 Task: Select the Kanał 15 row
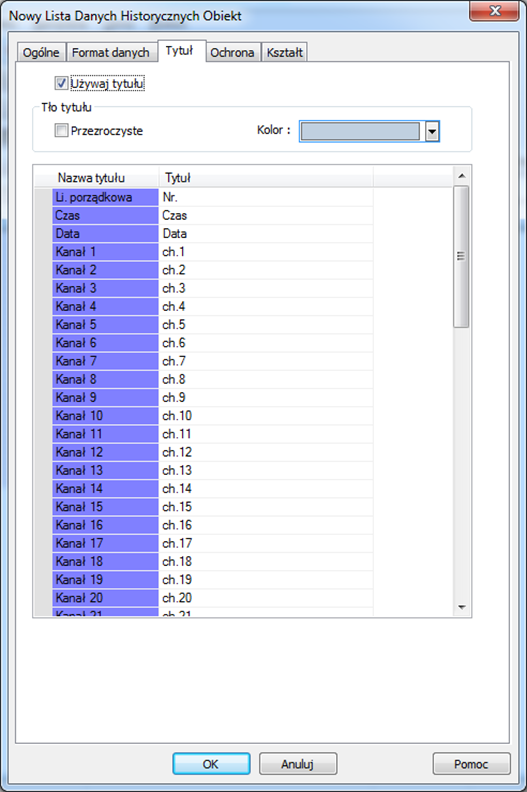coord(105,506)
